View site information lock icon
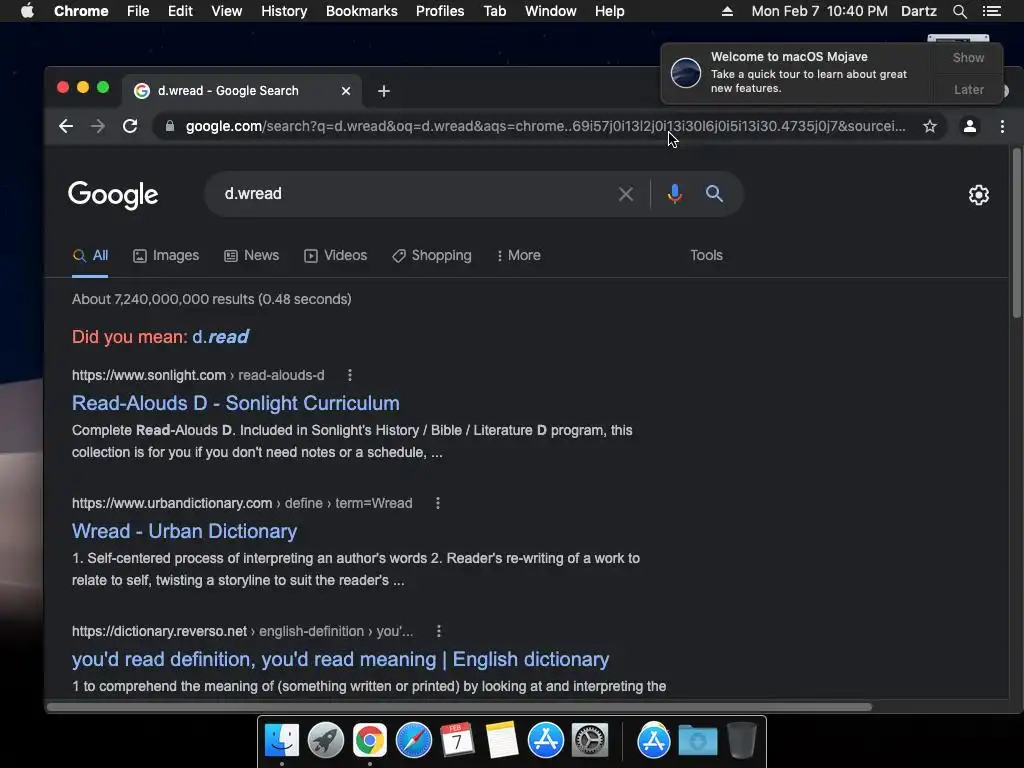The image size is (1024, 768). (x=170, y=126)
